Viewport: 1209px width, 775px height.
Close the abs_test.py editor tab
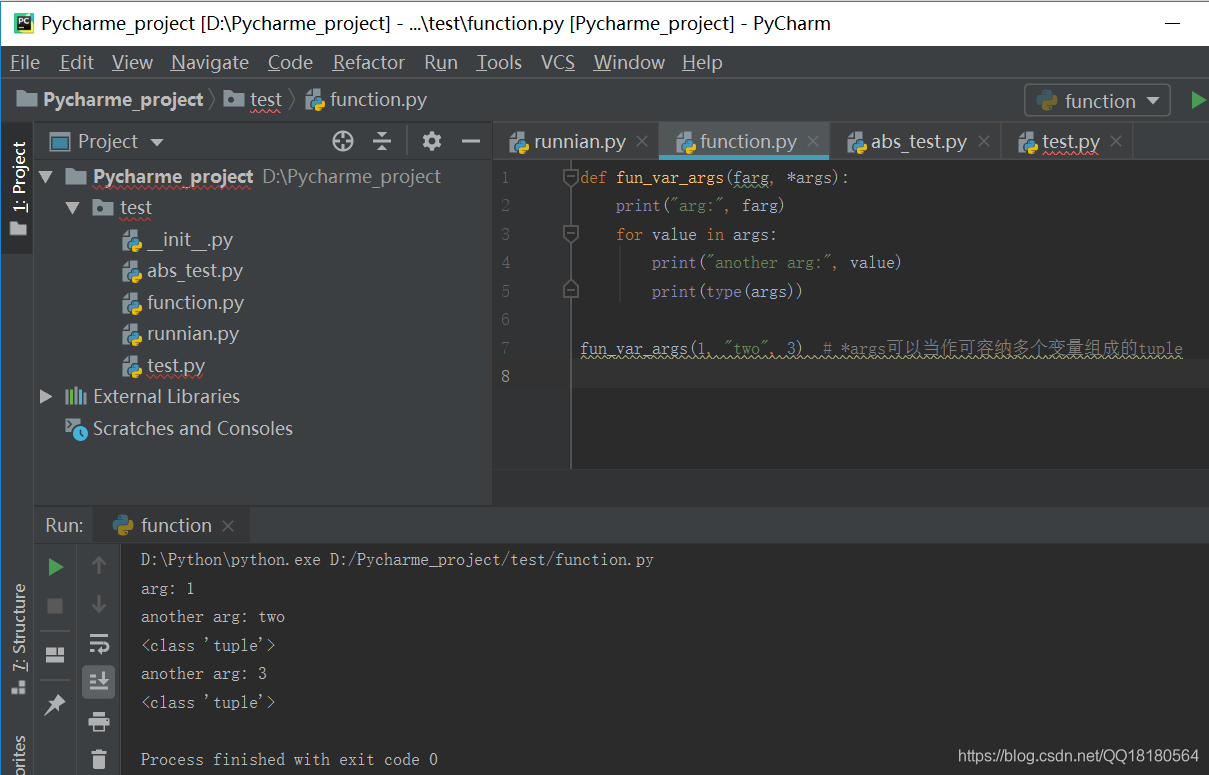pyautogui.click(x=984, y=142)
